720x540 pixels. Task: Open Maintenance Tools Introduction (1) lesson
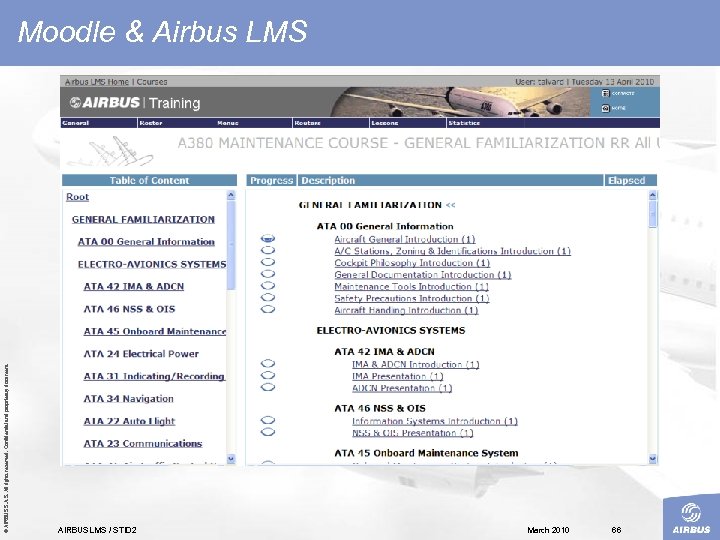[411, 287]
